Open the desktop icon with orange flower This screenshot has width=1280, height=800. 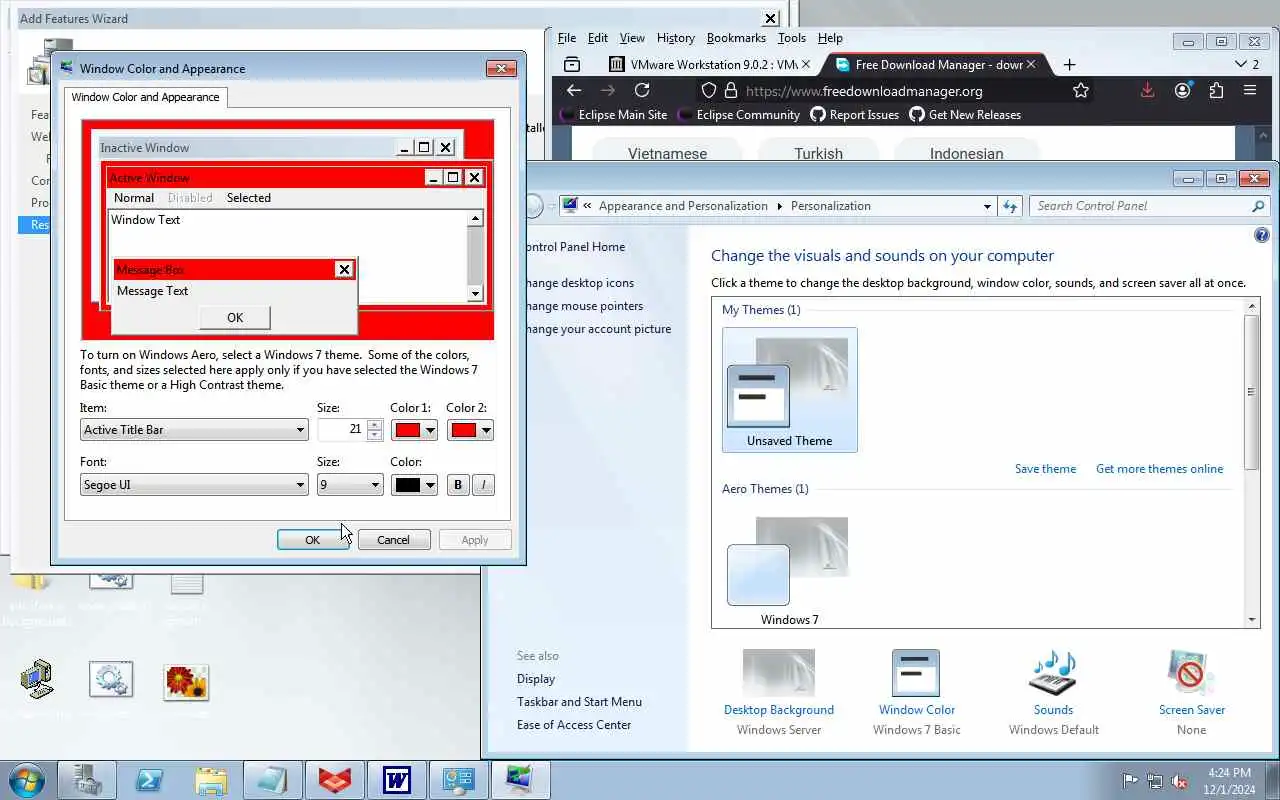tap(186, 682)
